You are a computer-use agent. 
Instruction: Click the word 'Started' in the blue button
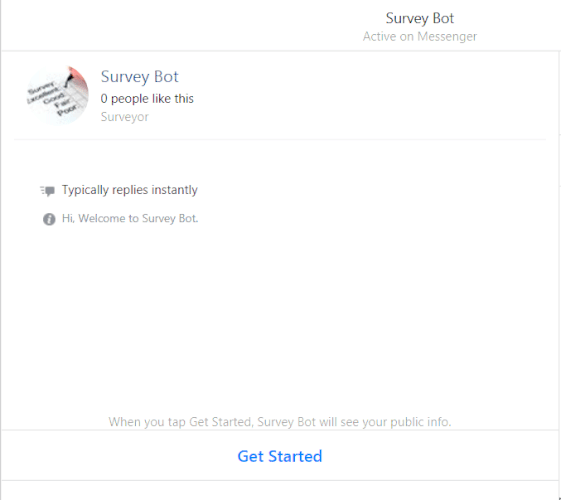click(295, 456)
